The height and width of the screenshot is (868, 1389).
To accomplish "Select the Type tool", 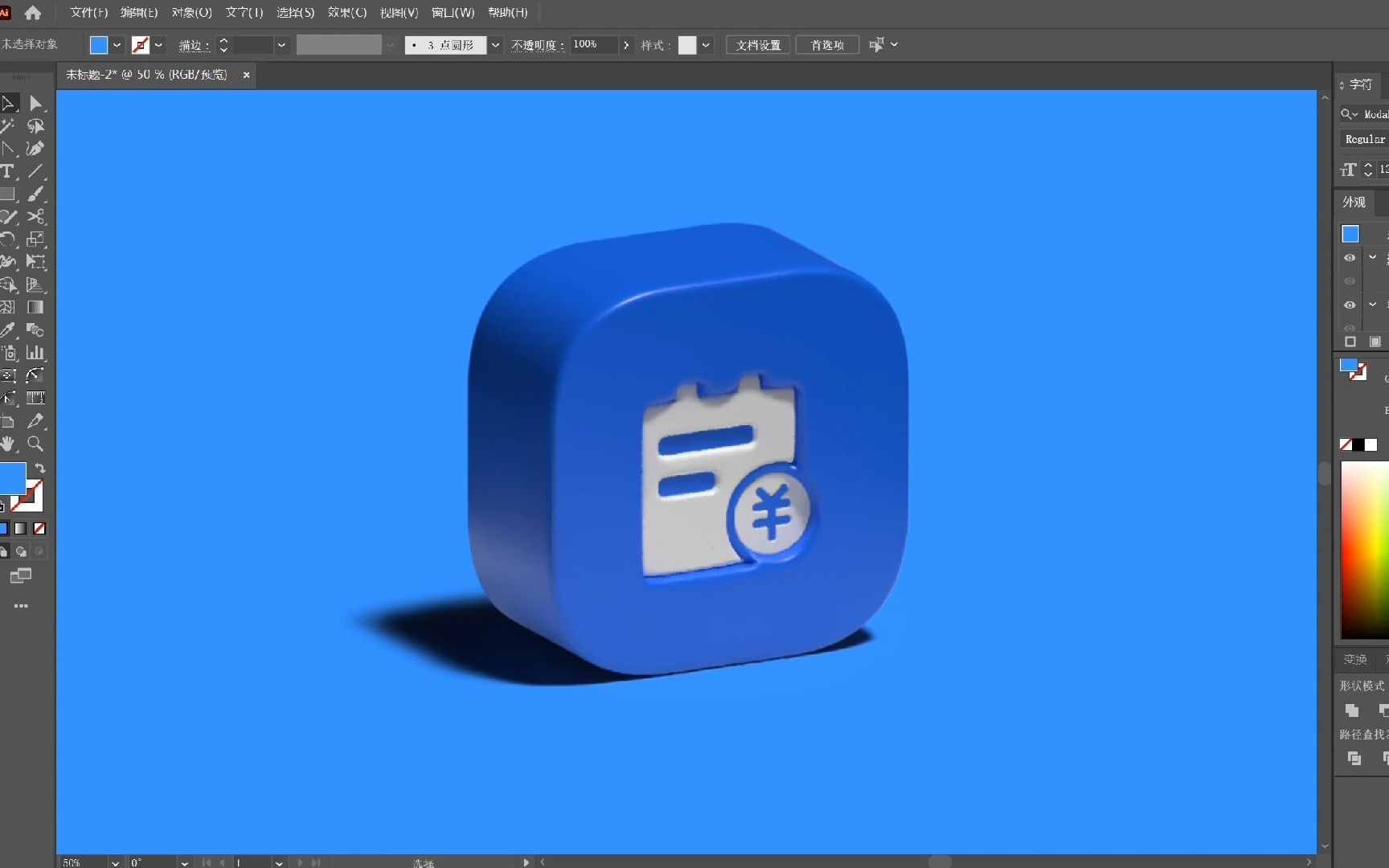I will (x=8, y=171).
